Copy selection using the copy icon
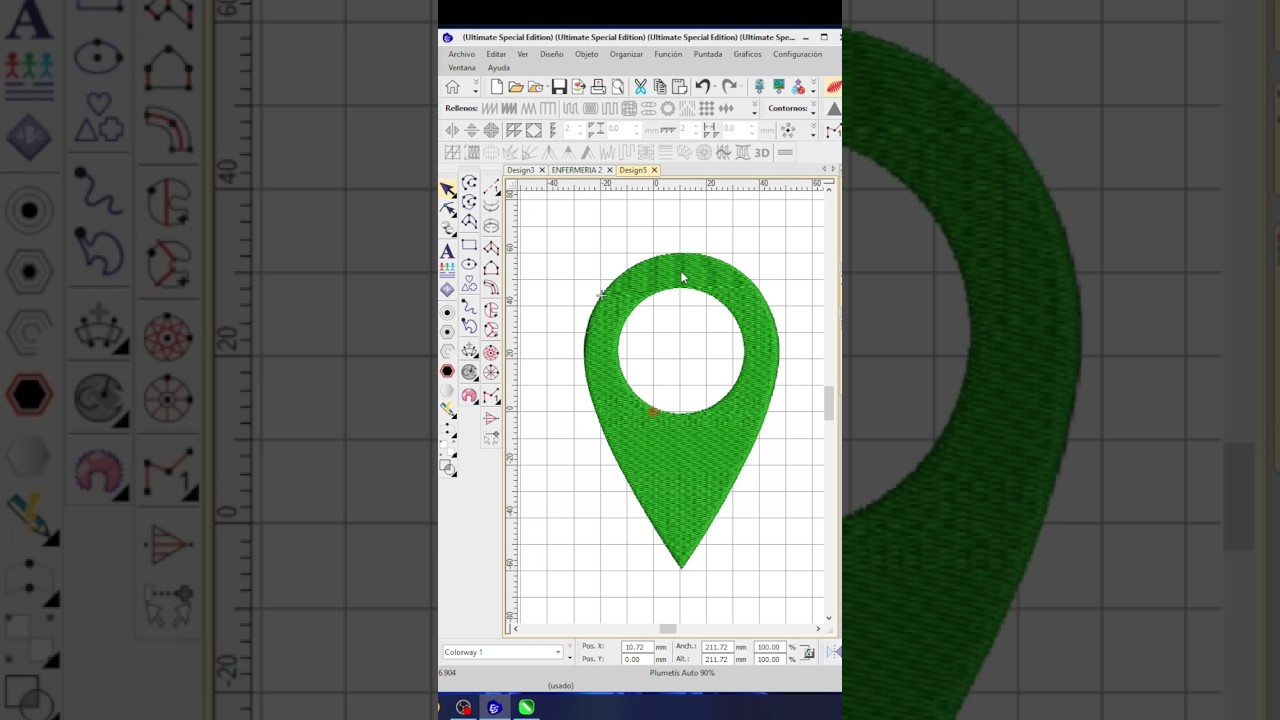Screen dimensions: 1280x720 tap(660, 87)
